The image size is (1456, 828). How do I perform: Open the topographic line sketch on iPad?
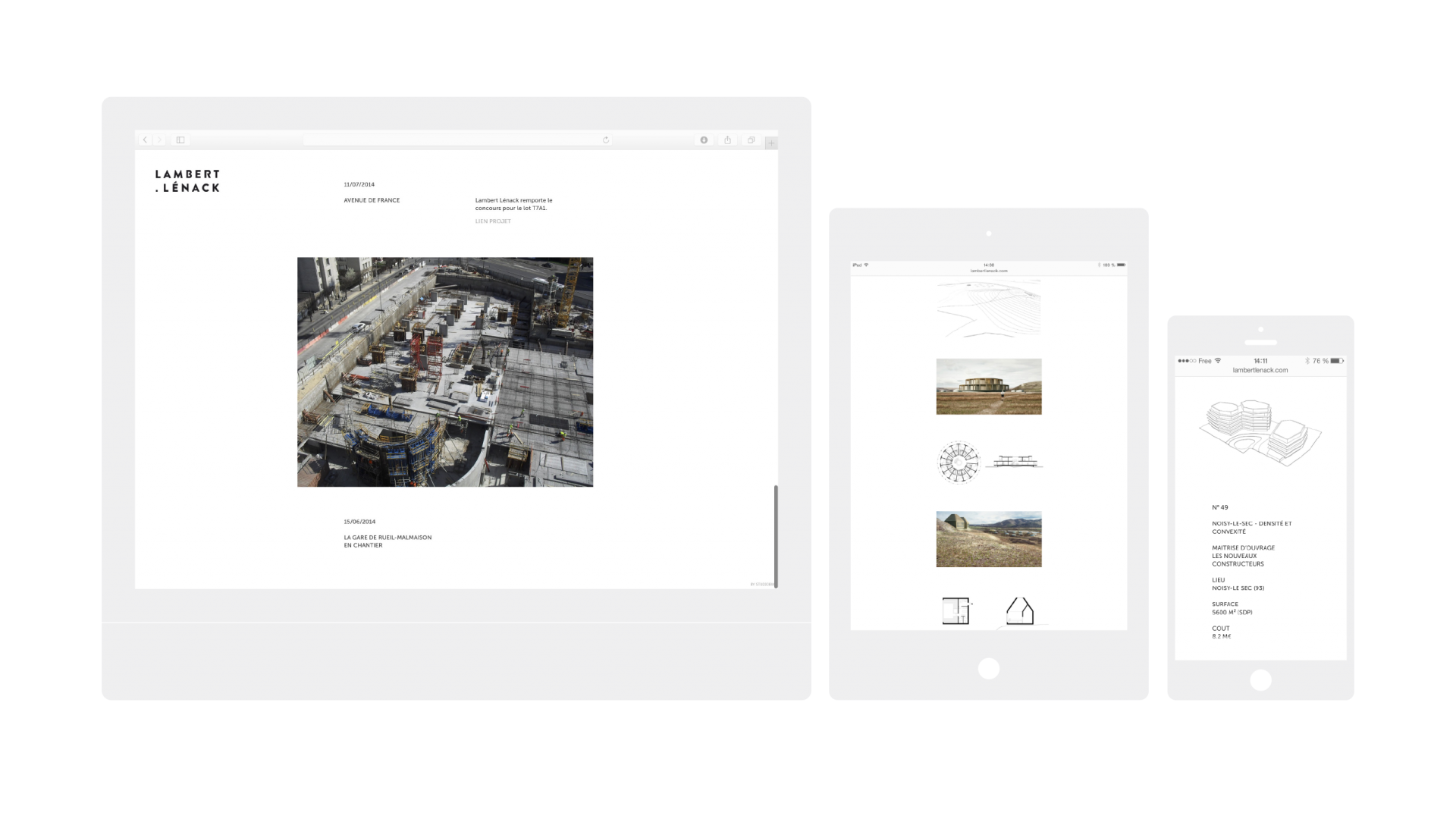click(989, 308)
